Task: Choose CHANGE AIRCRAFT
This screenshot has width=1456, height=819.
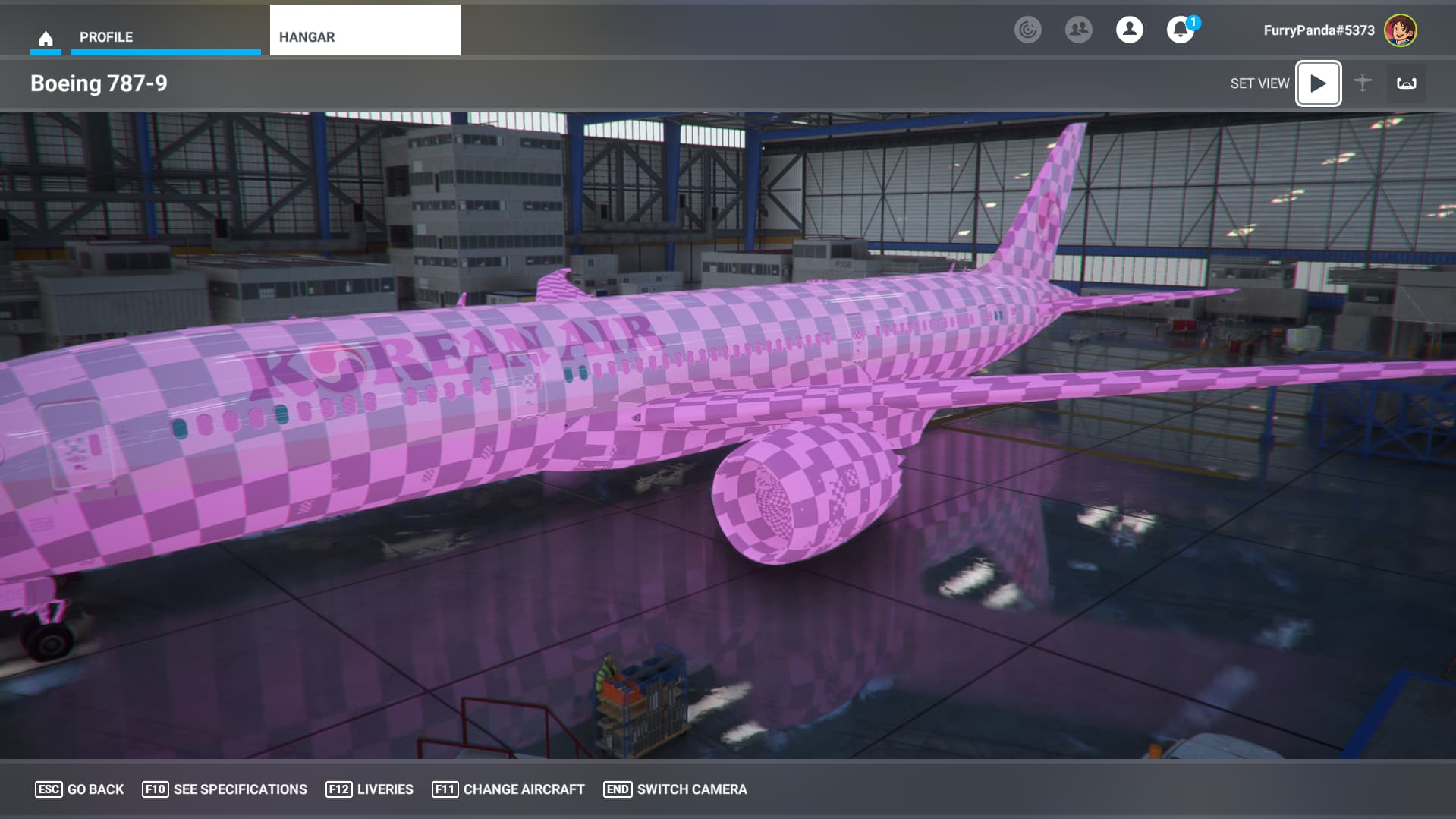Action: [x=524, y=789]
